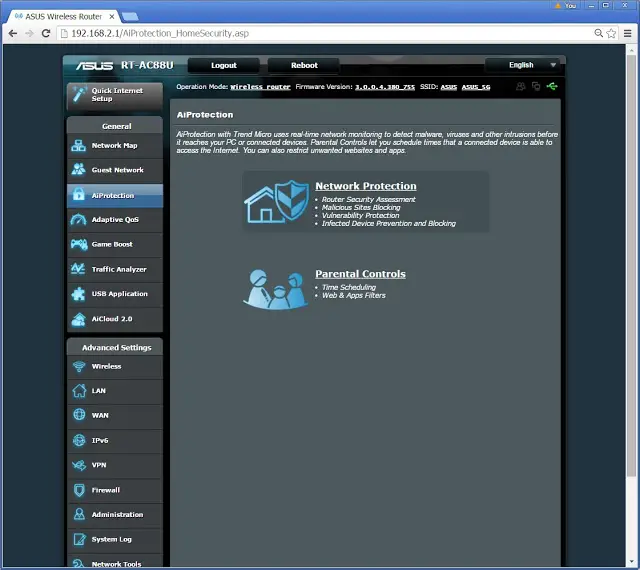Viewport: 640px width, 570px height.
Task: Click the Advanced Settings section header
Action: click(x=116, y=347)
